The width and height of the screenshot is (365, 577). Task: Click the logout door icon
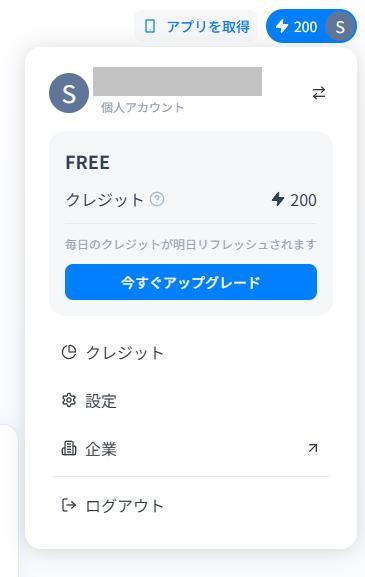coord(69,505)
